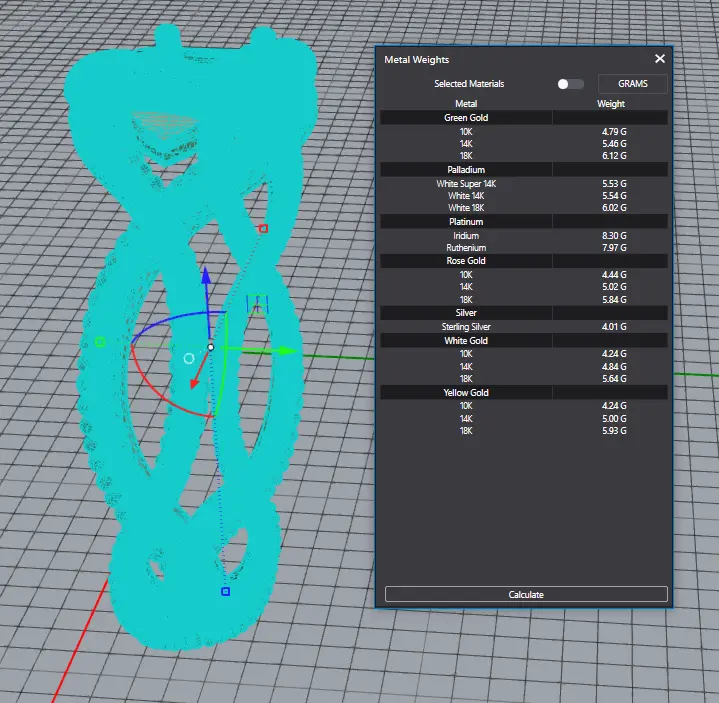Close the Metal Weights panel
Image resolution: width=719 pixels, height=703 pixels.
(659, 59)
